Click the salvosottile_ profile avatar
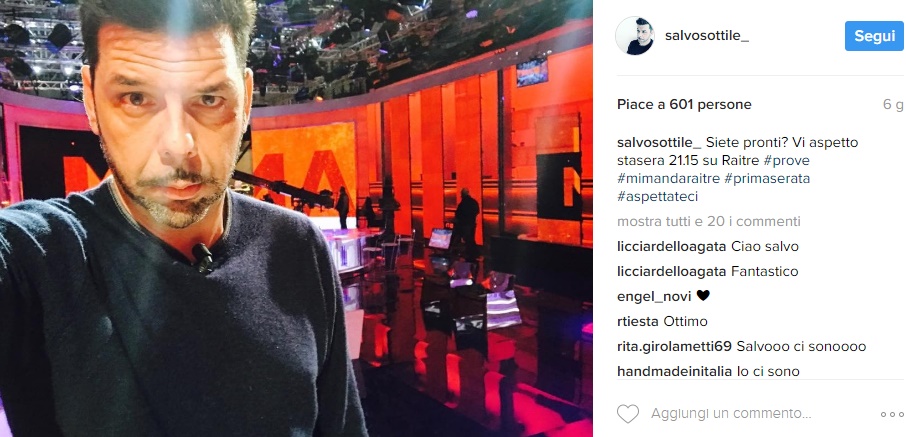This screenshot has height=437, width=906. [634, 36]
